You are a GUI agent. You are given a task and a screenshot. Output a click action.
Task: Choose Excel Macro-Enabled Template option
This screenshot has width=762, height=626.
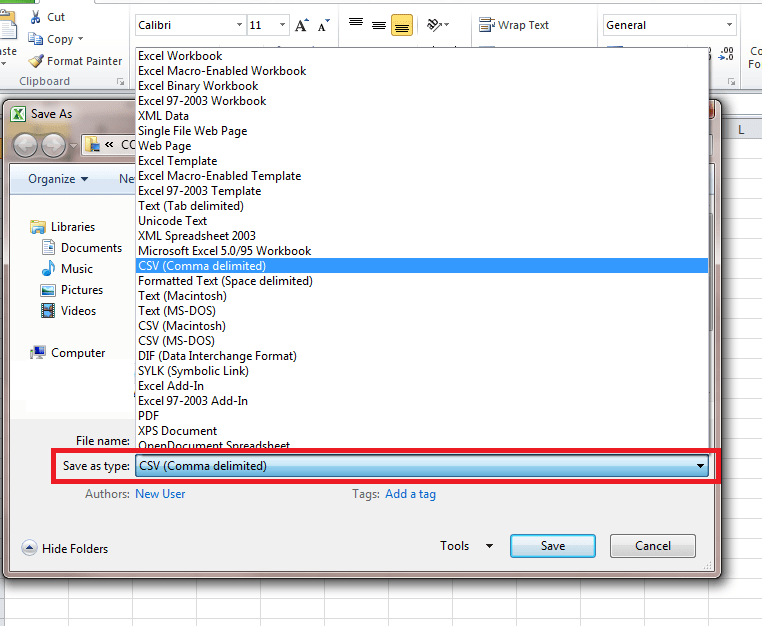point(421,176)
